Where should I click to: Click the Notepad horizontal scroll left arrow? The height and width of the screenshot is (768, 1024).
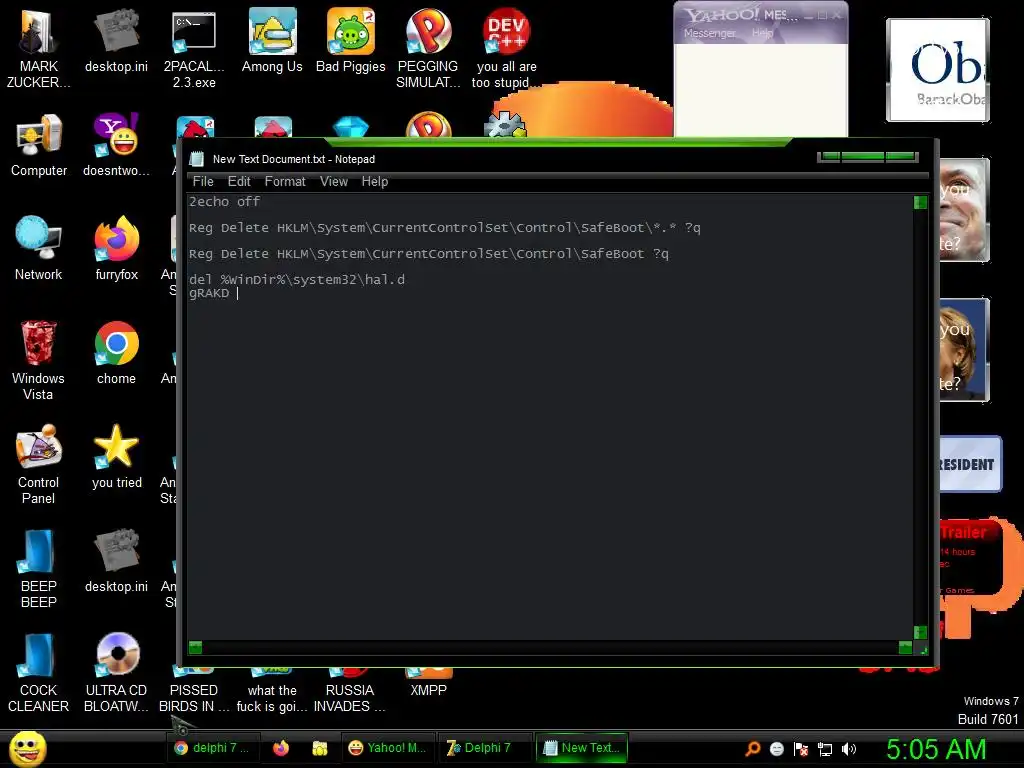[x=195, y=647]
